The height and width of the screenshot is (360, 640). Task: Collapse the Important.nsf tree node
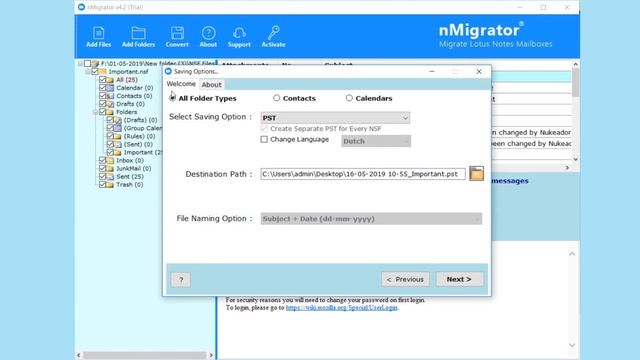[88, 71]
